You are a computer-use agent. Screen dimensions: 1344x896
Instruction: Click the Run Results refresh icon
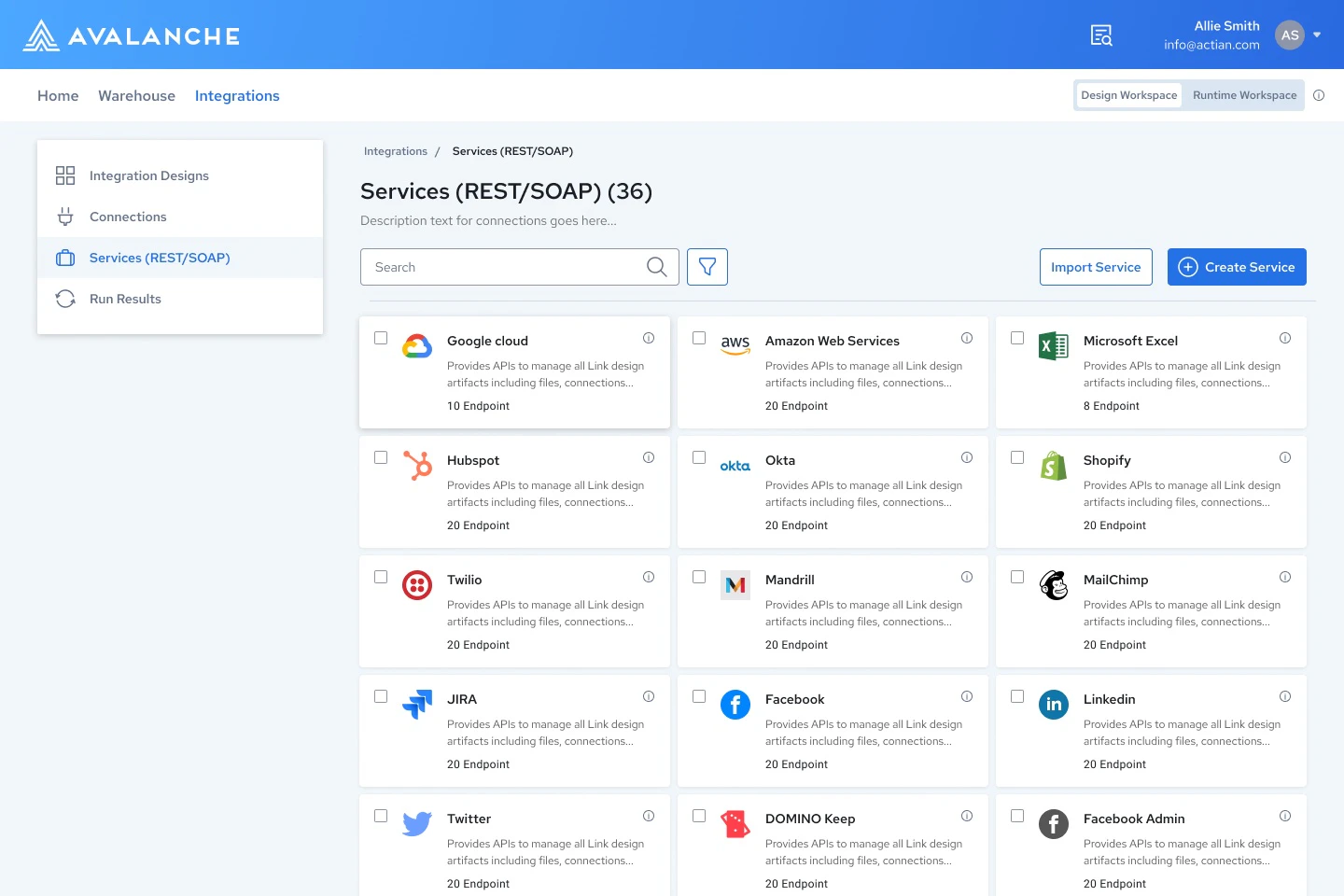(x=64, y=298)
